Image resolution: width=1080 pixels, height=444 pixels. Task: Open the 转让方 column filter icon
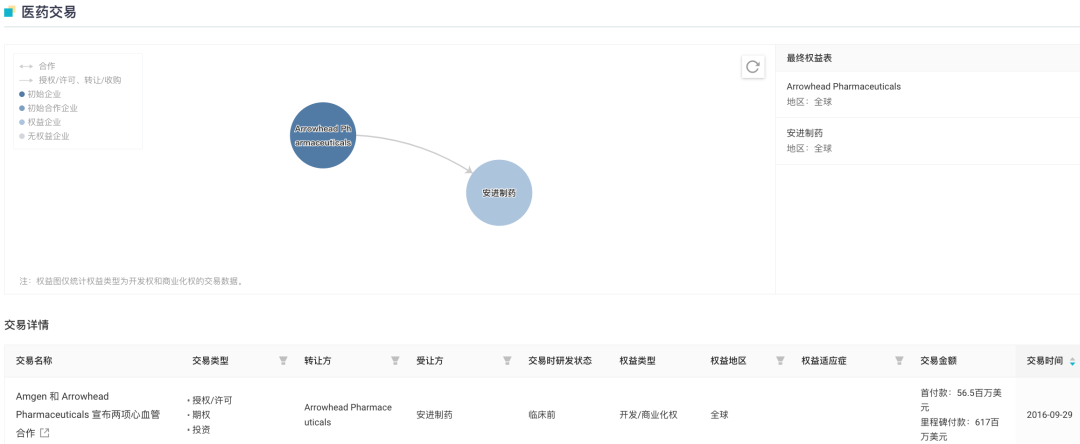coord(395,361)
